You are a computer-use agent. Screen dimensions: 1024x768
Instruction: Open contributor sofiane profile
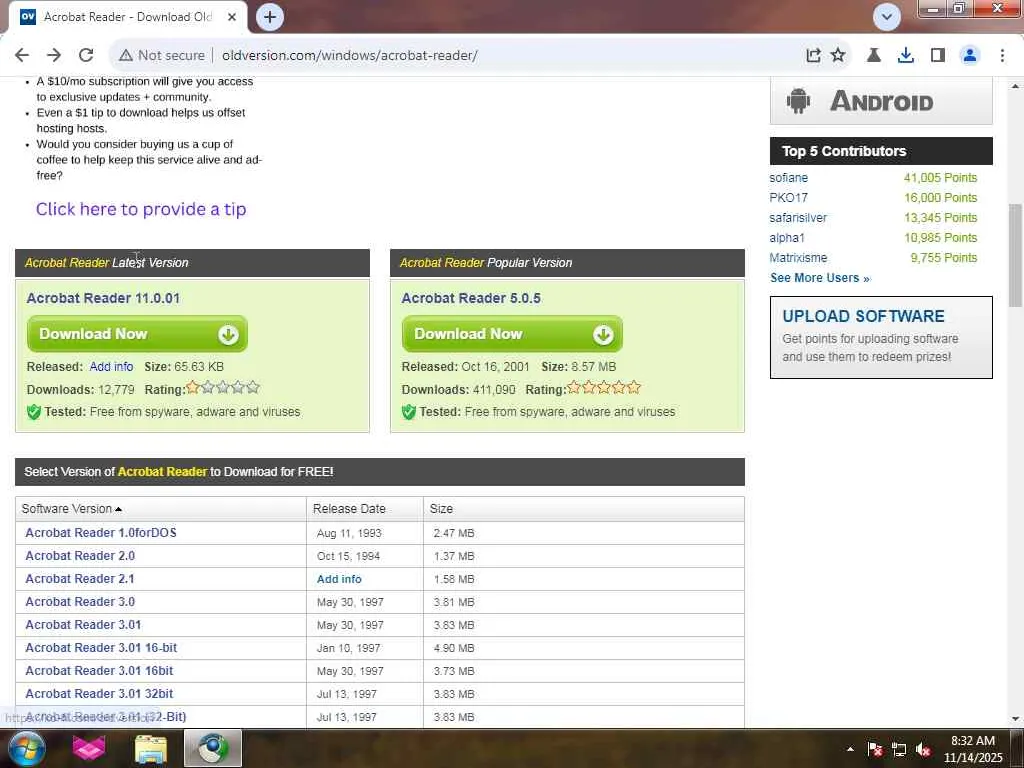pyautogui.click(x=788, y=178)
